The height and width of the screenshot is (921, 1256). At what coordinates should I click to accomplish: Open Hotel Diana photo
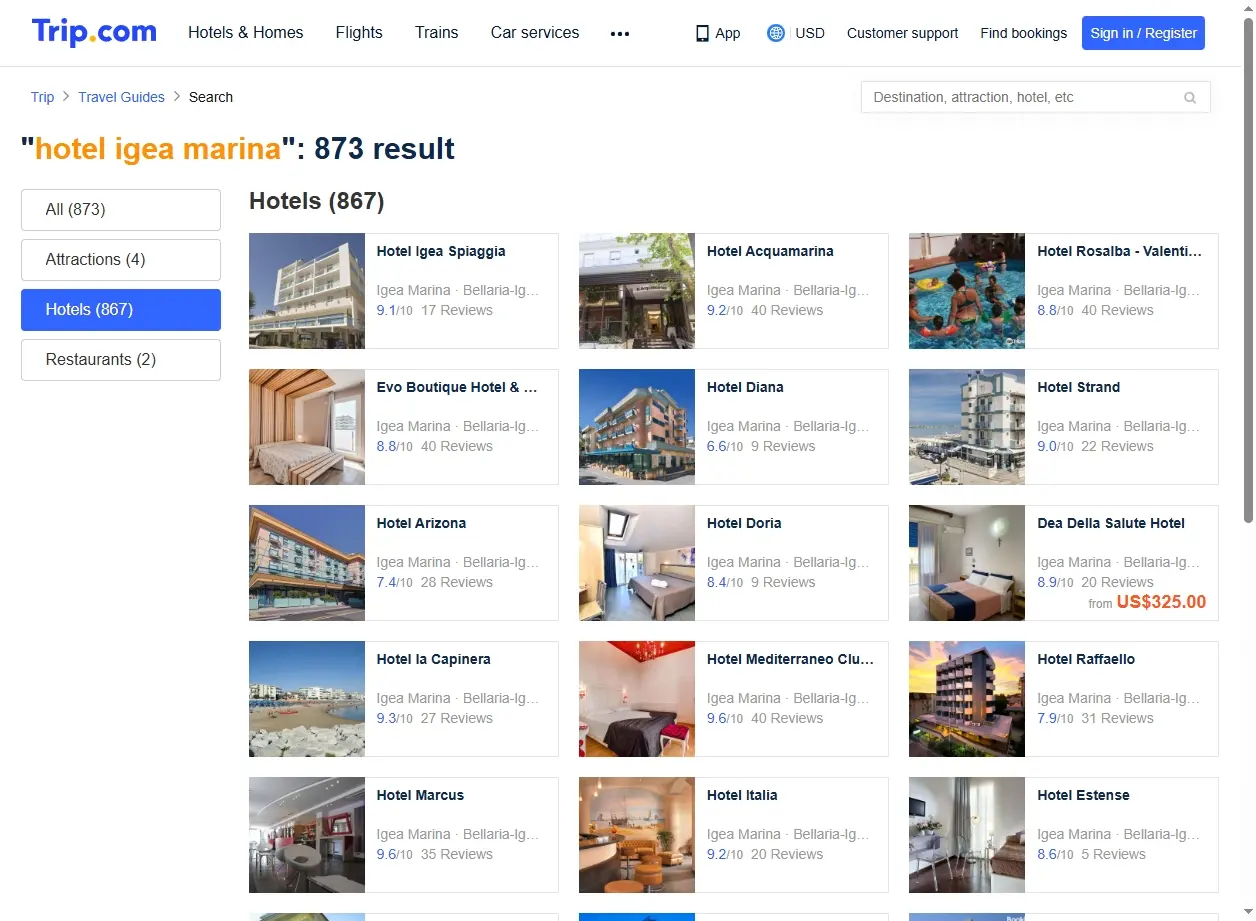(x=637, y=427)
